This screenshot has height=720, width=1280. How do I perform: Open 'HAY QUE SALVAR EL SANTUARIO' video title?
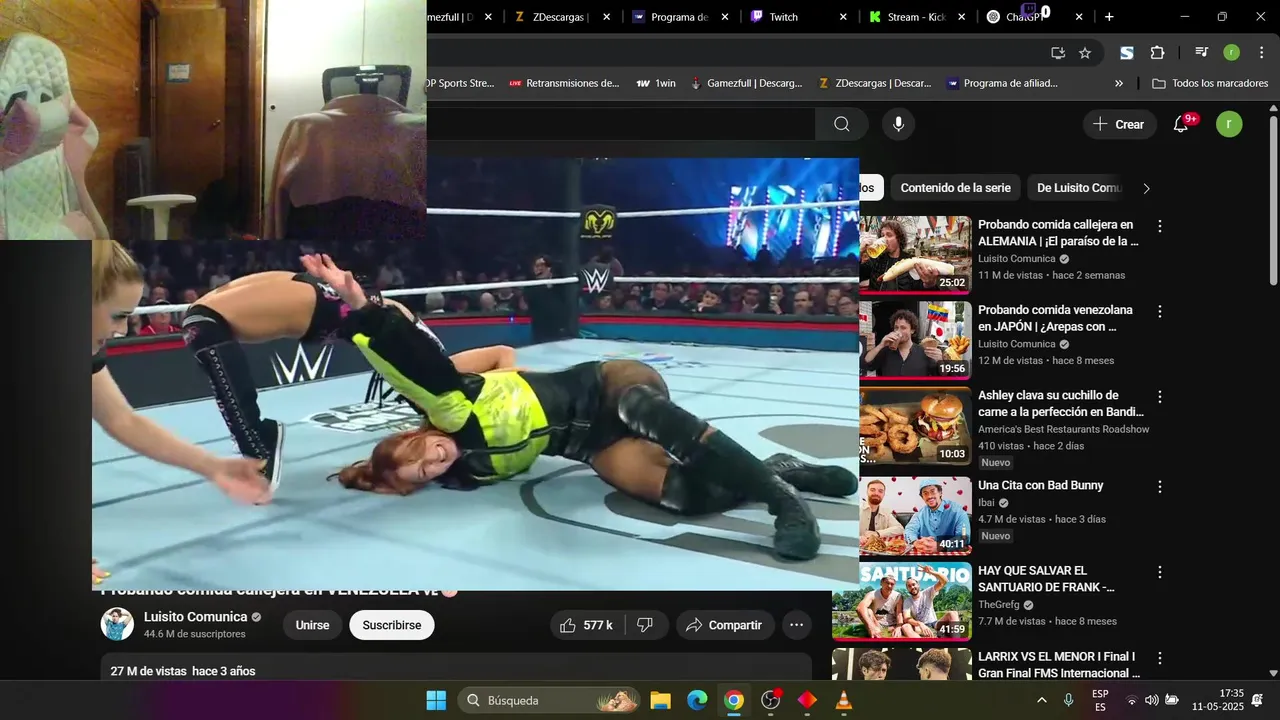click(x=1046, y=579)
